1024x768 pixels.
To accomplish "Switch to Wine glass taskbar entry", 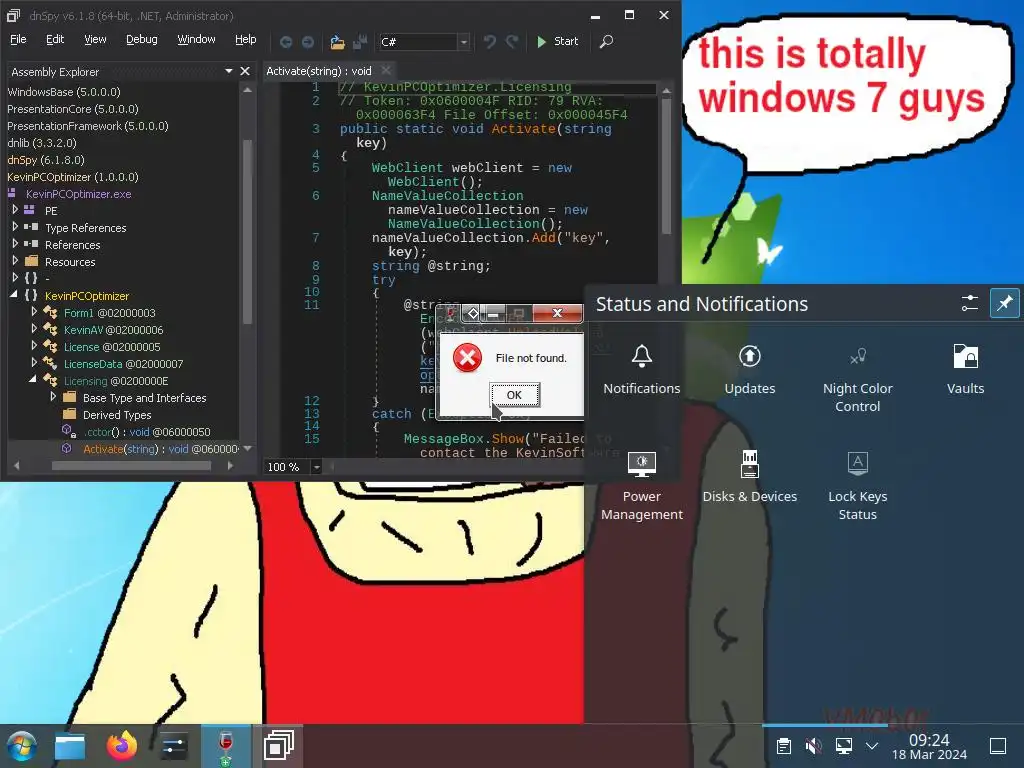I will click(225, 746).
